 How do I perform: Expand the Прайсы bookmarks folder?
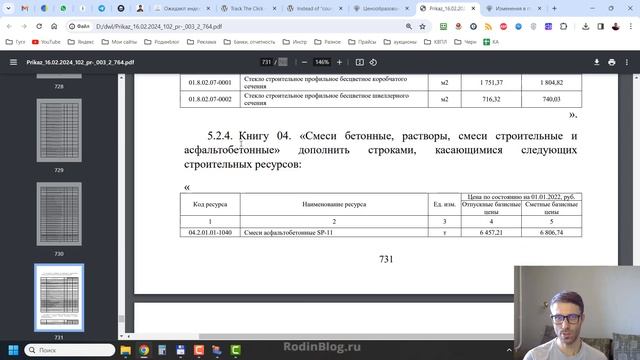(x=362, y=42)
